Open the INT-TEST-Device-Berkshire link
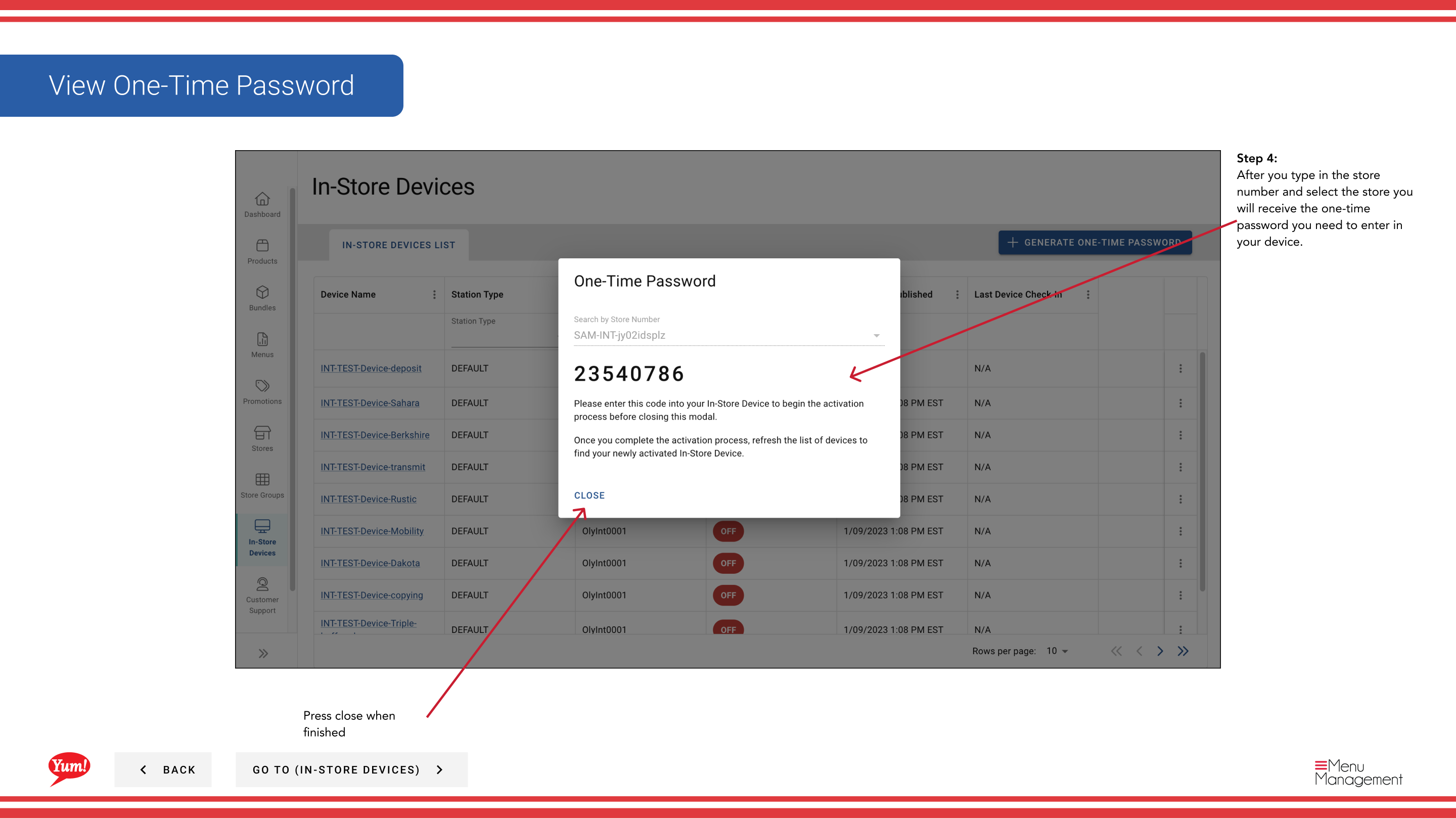The width and height of the screenshot is (1456, 819). tap(375, 435)
